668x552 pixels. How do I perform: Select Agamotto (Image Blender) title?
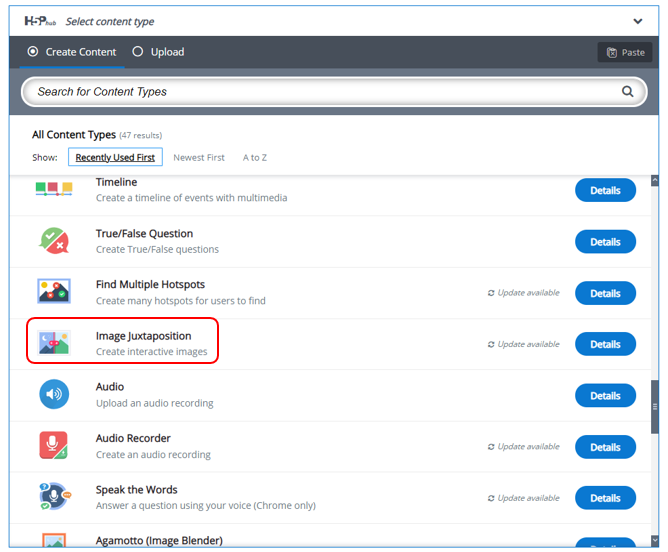tap(159, 540)
